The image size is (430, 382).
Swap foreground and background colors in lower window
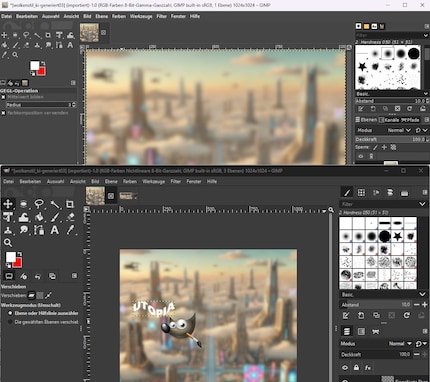(20, 254)
